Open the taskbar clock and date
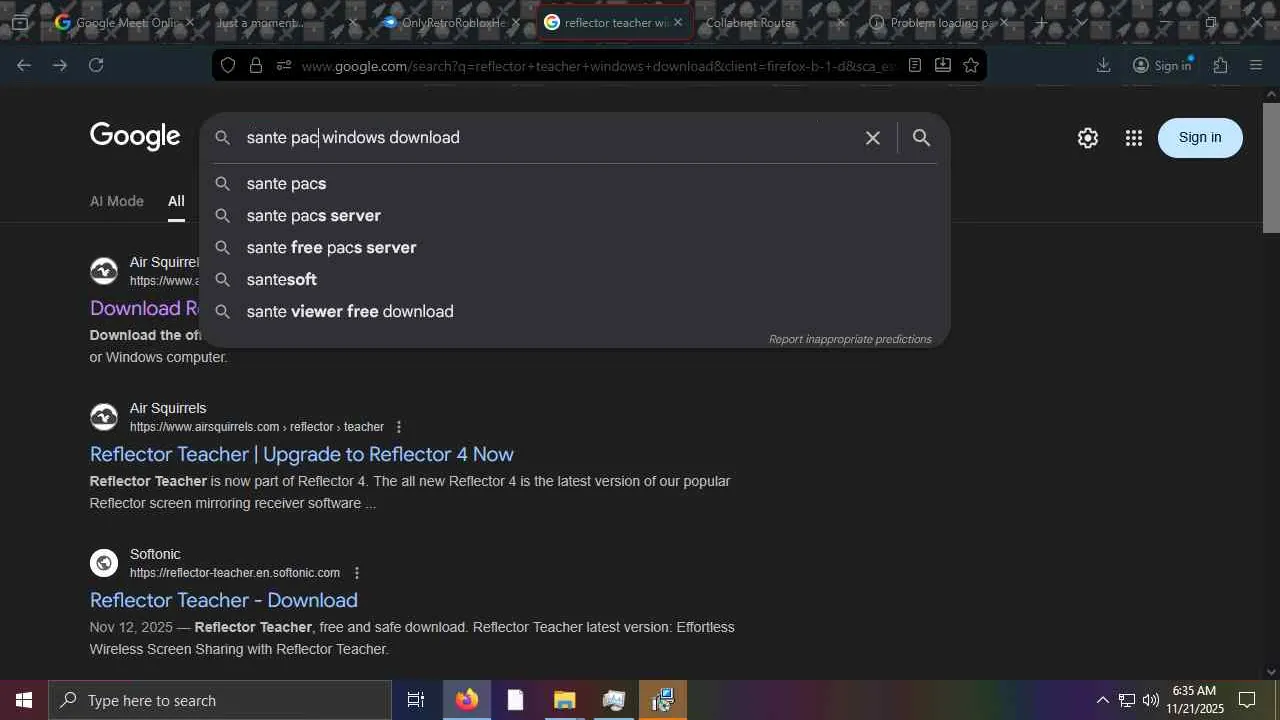Viewport: 1280px width, 720px height. (1195, 700)
